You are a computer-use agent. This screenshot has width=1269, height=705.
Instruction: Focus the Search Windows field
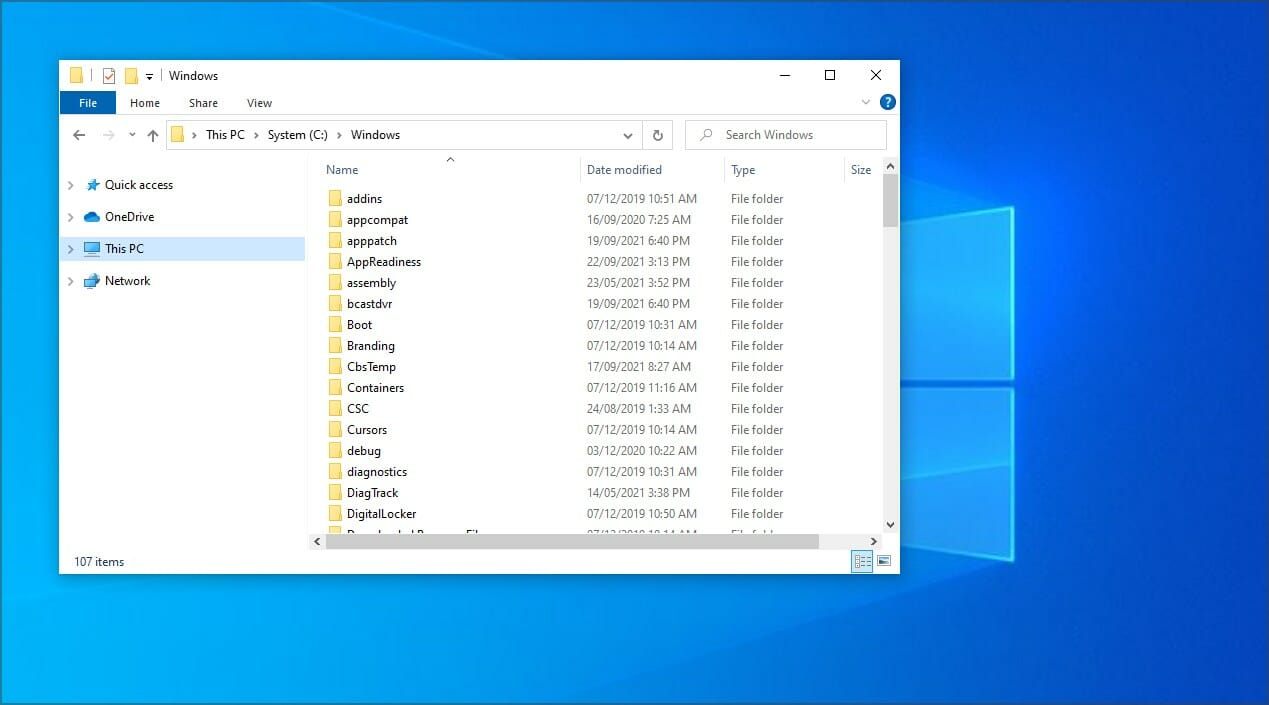pyautogui.click(x=786, y=135)
